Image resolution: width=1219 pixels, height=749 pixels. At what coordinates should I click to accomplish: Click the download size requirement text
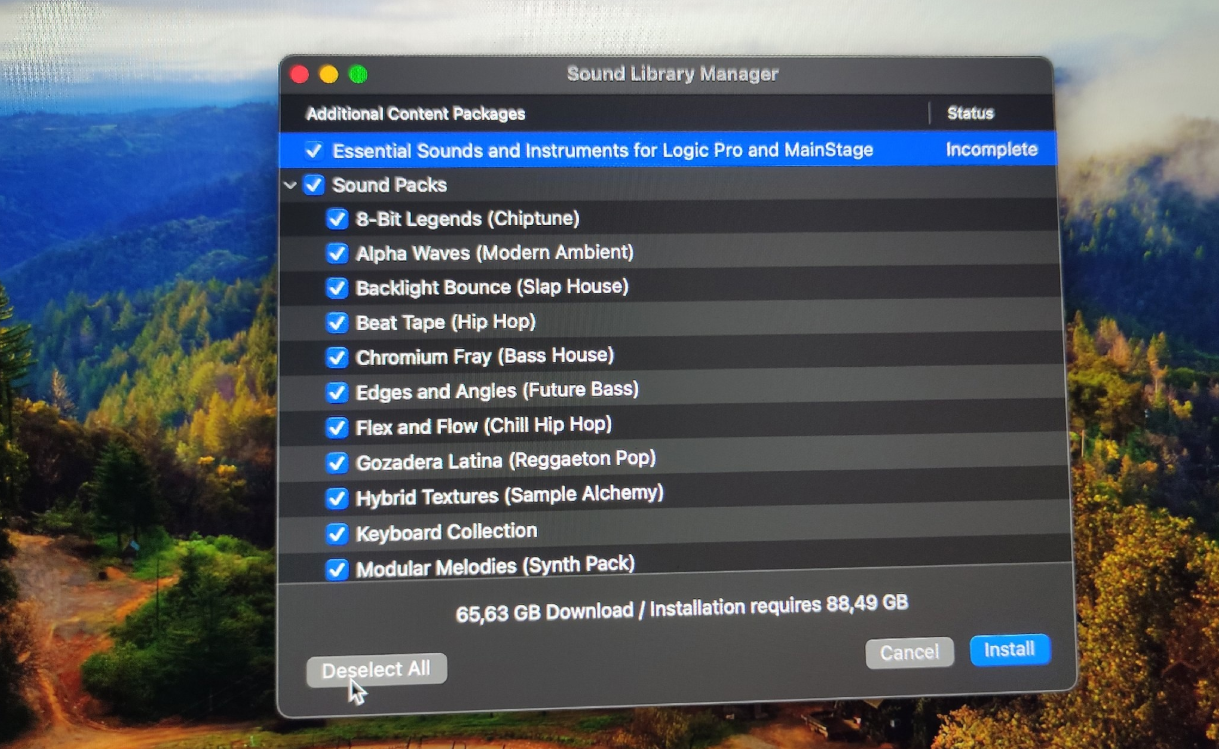tap(682, 608)
